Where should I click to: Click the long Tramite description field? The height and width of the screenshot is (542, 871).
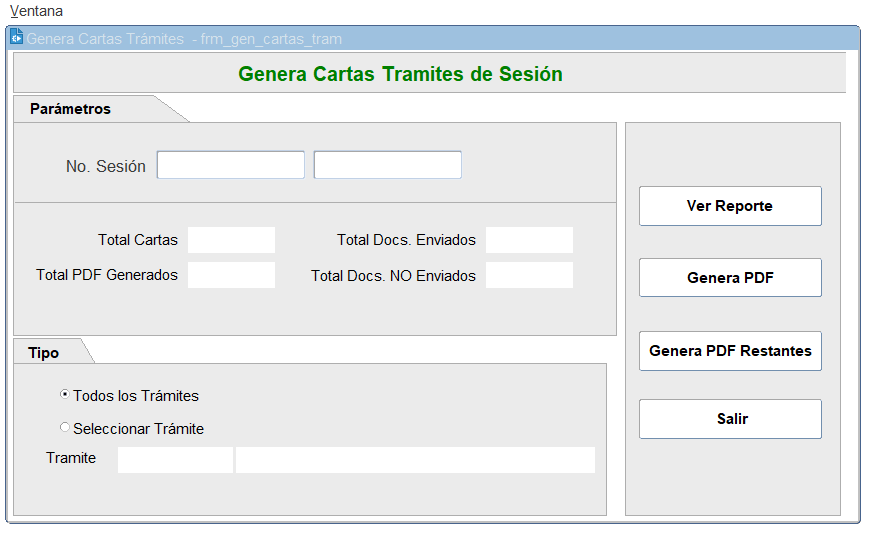click(415, 459)
